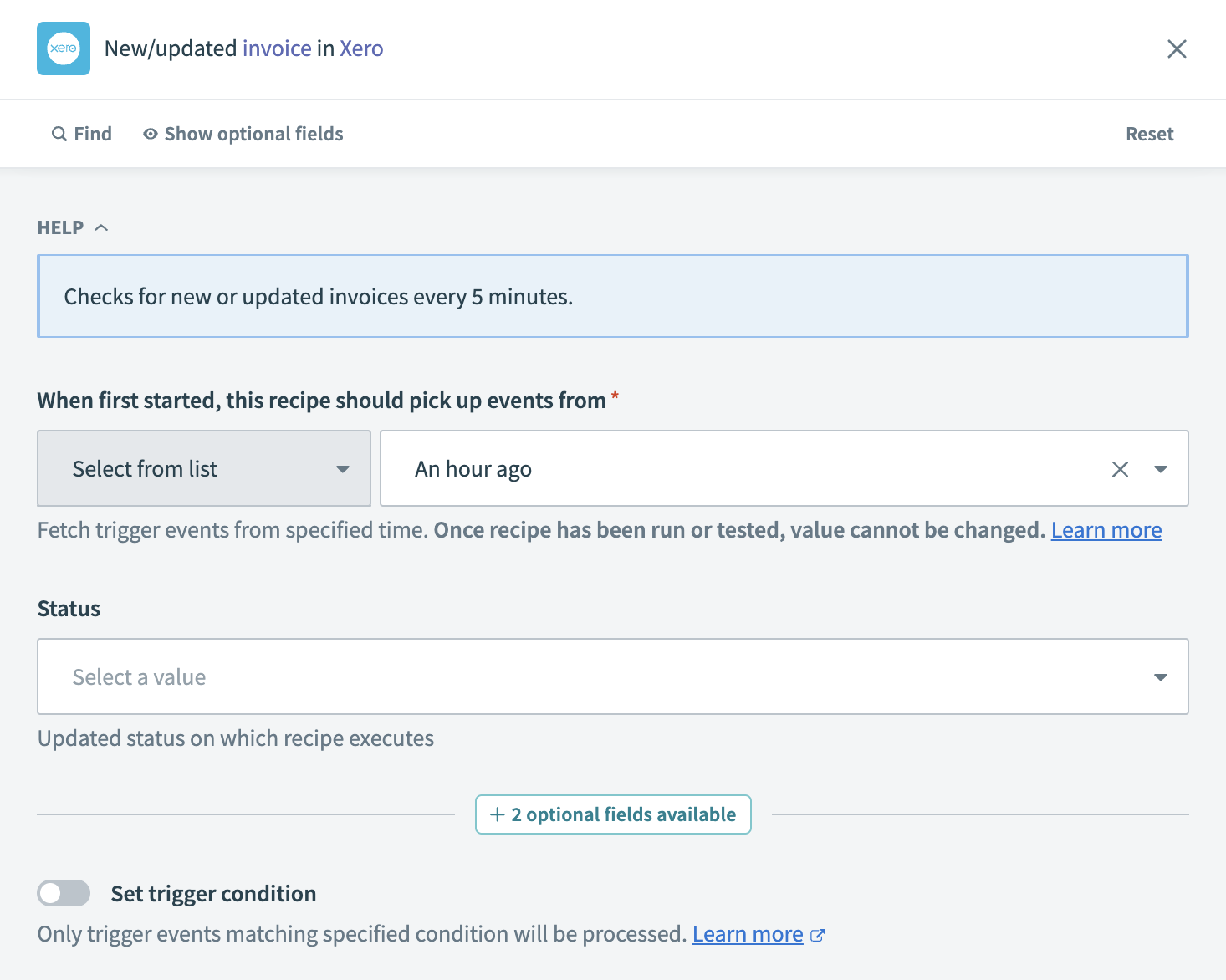Open the 'Select from list' dropdown
Viewport: 1226px width, 980px height.
(x=203, y=469)
